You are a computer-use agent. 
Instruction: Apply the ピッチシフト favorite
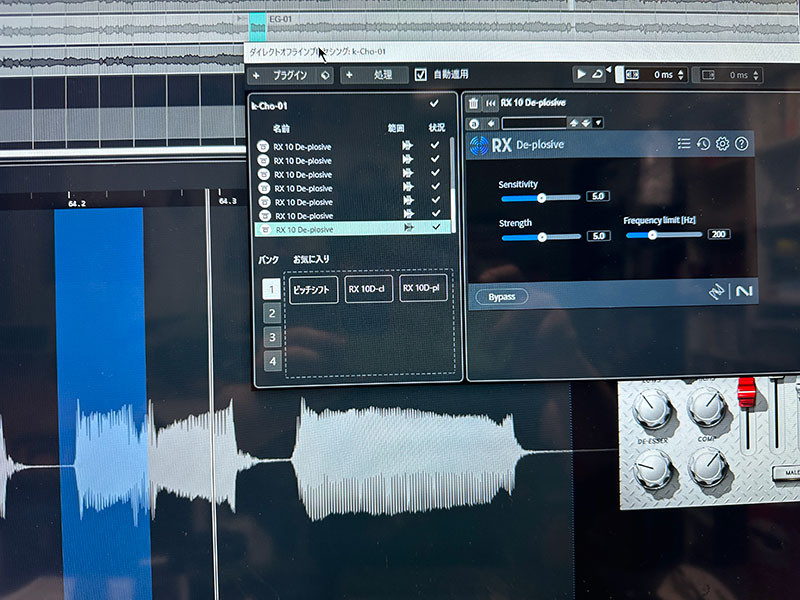pos(313,290)
